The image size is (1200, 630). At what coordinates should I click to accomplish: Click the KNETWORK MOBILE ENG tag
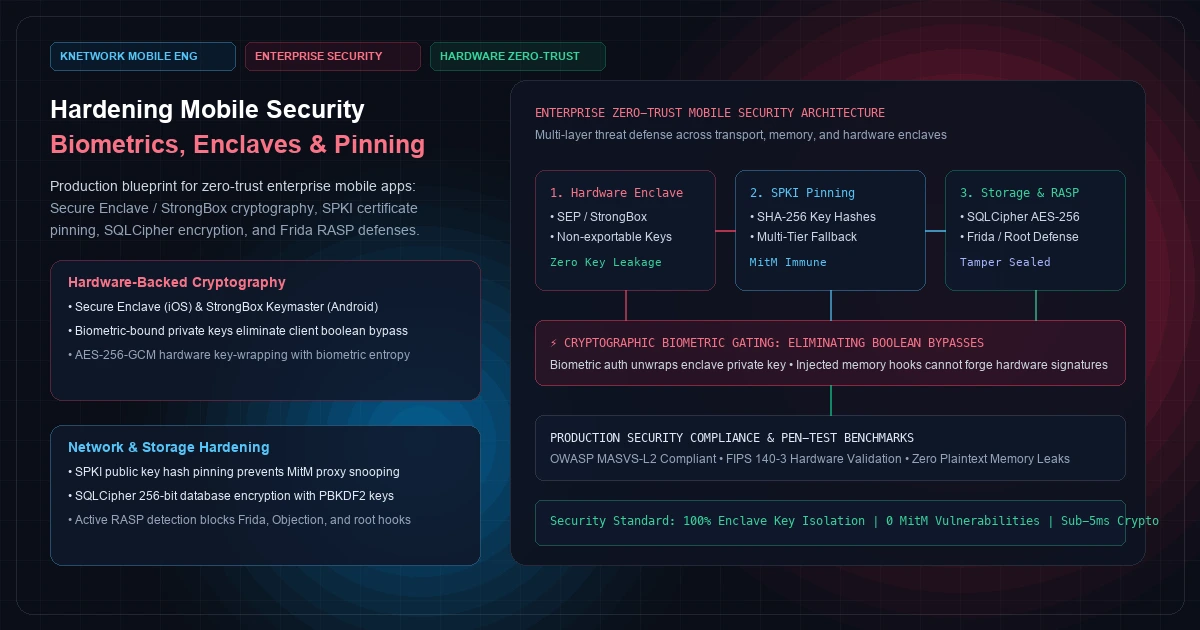pyautogui.click(x=143, y=56)
